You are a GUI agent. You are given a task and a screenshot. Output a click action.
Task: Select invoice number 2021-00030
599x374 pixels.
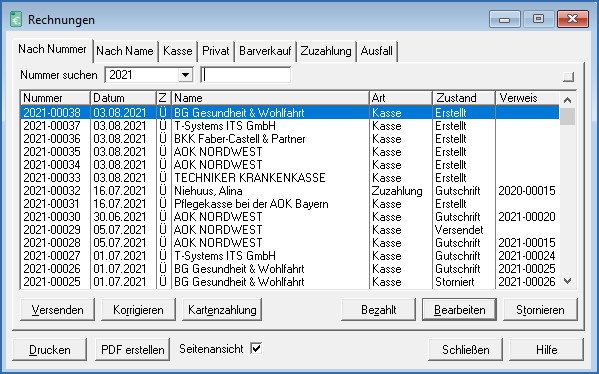tap(52, 217)
